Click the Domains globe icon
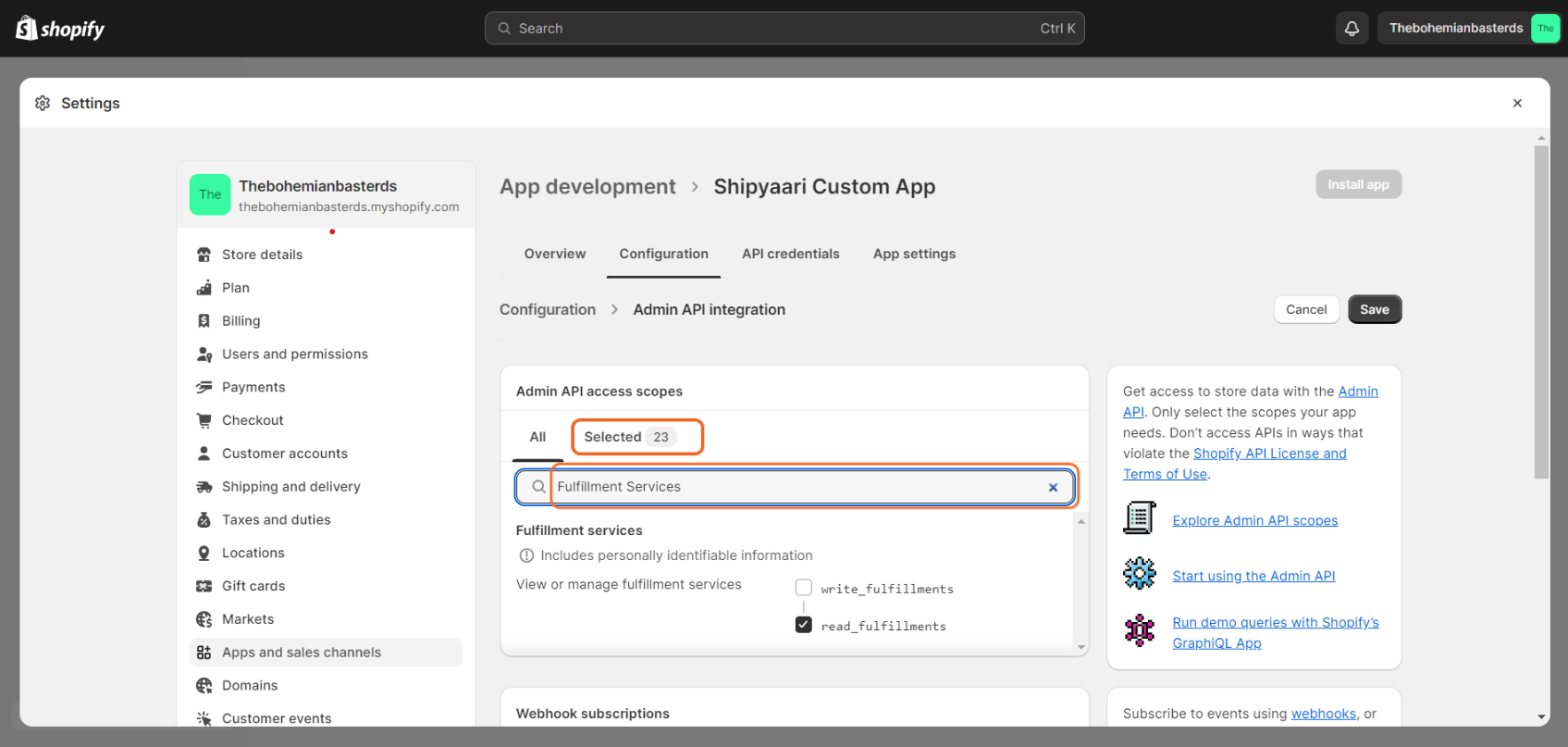Image resolution: width=1568 pixels, height=747 pixels. [x=204, y=686]
